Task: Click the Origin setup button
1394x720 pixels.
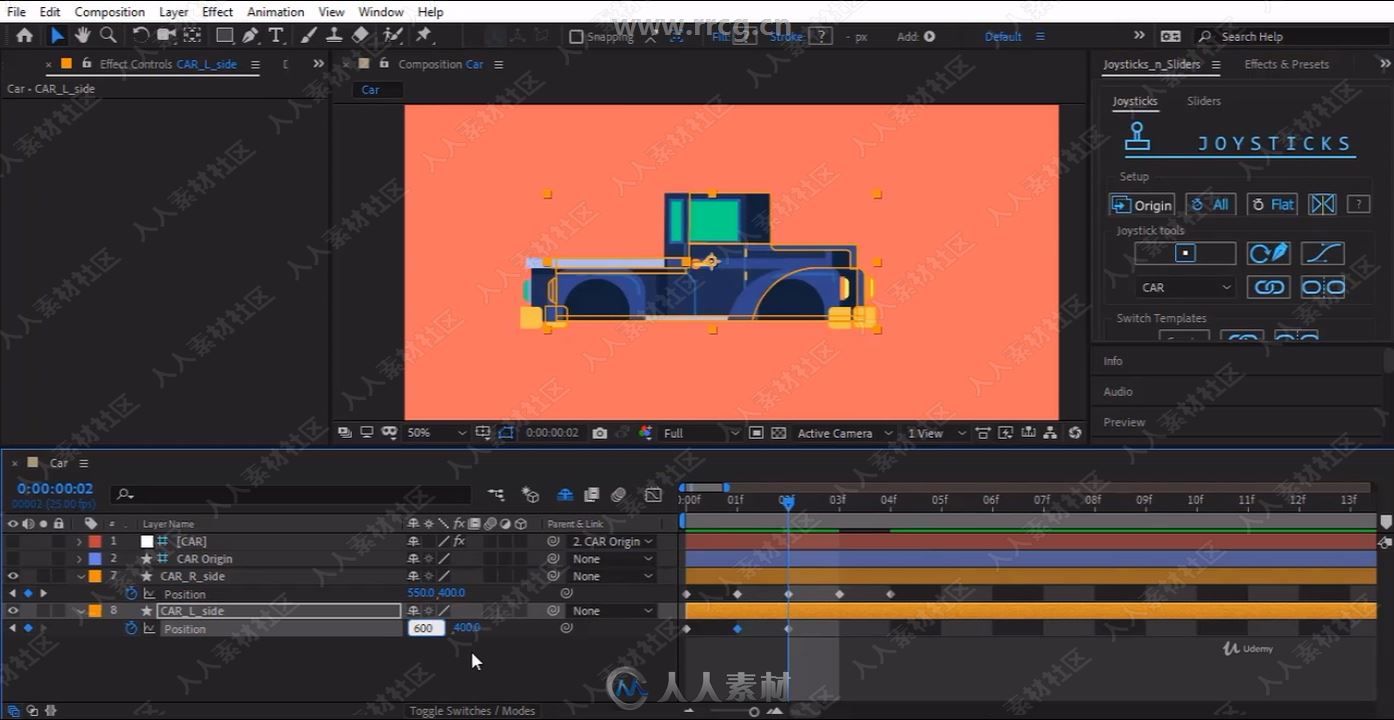Action: (1141, 205)
